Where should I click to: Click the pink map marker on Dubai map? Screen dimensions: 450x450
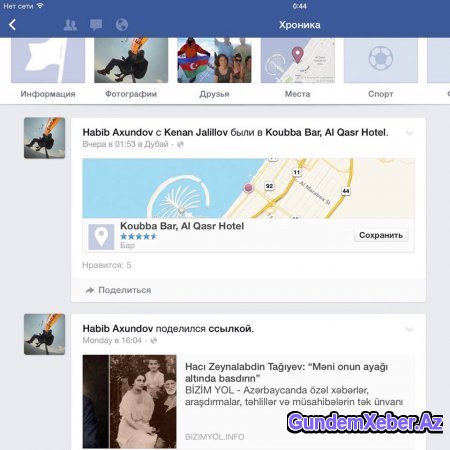pyautogui.click(x=248, y=188)
